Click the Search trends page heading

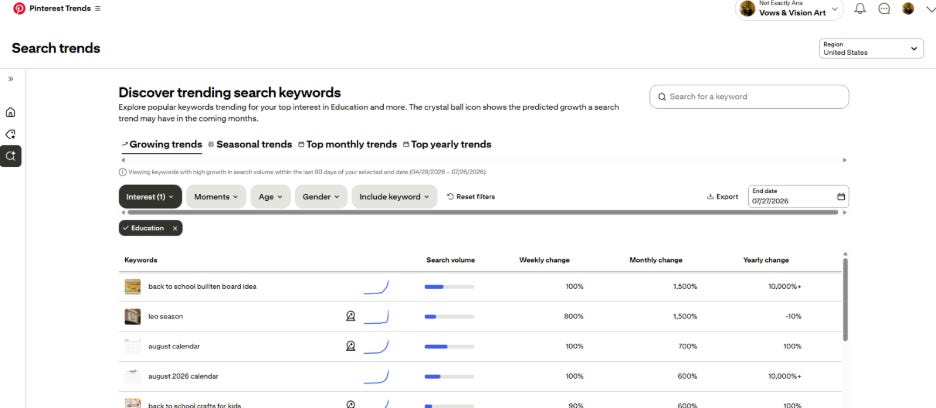[56, 48]
